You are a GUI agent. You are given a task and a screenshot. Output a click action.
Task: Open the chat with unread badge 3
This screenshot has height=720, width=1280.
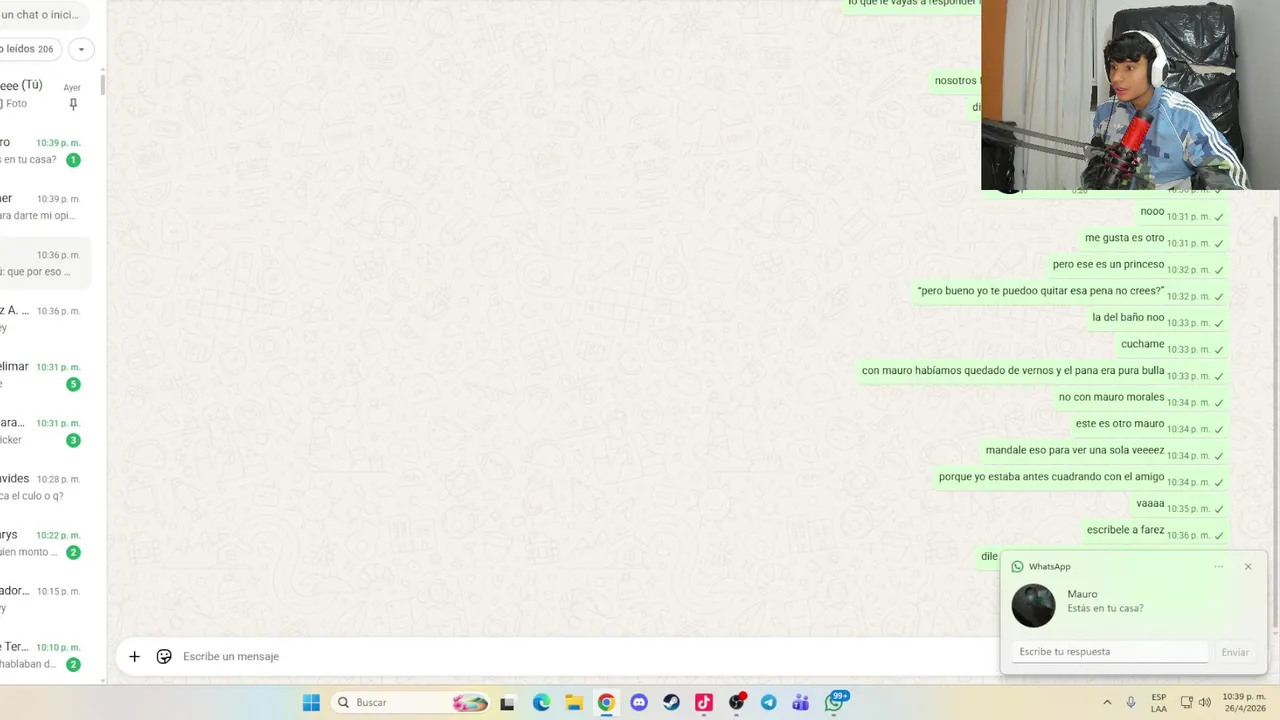[x=45, y=431]
